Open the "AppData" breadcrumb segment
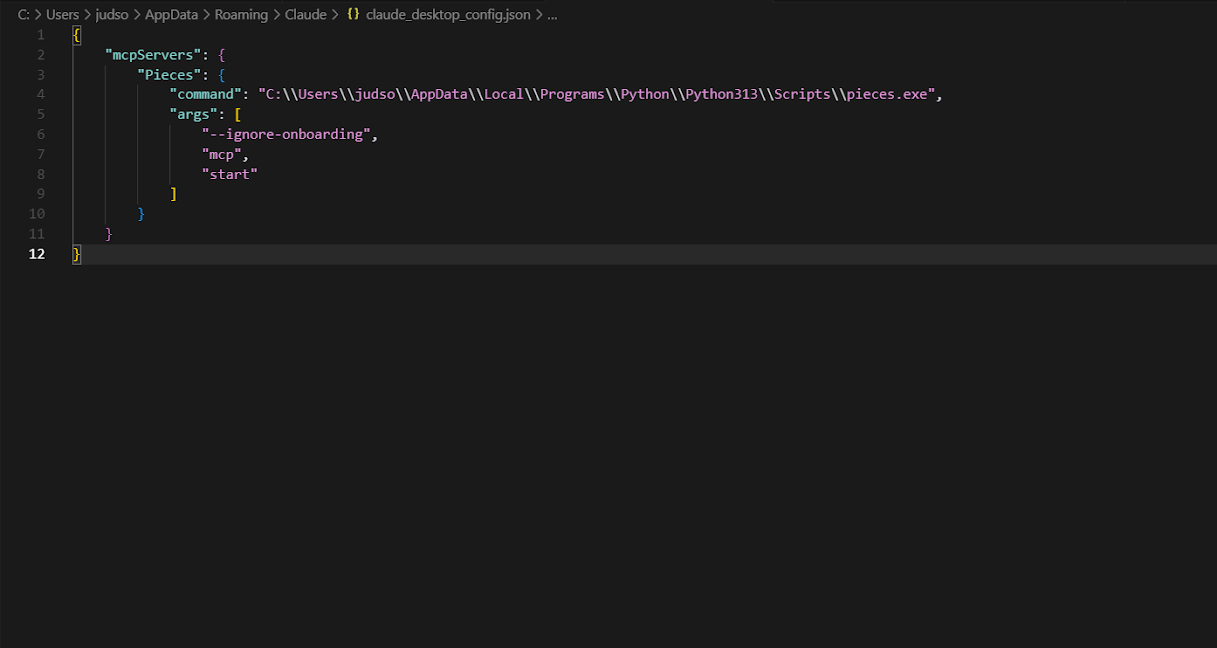 pyautogui.click(x=171, y=15)
